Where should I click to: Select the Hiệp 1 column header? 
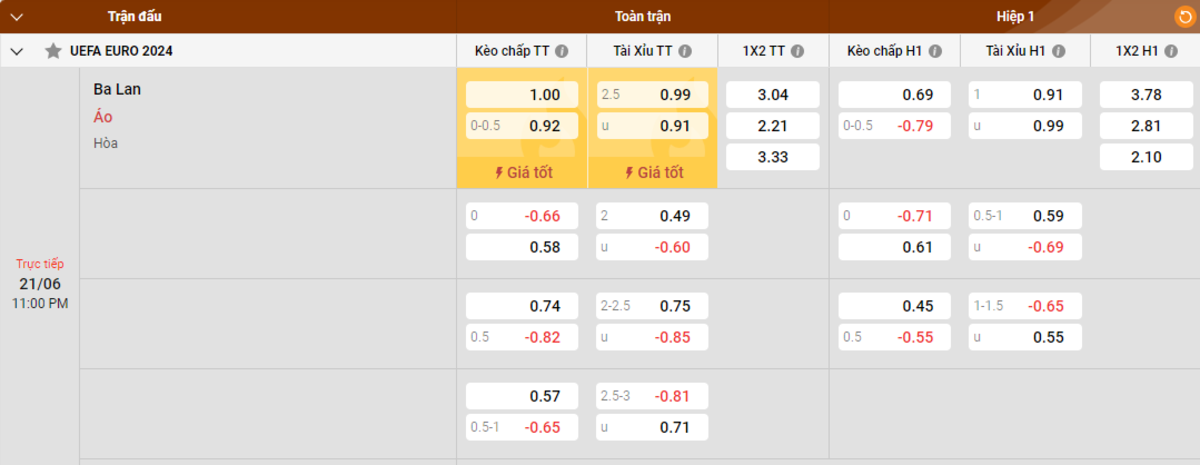(x=1015, y=17)
